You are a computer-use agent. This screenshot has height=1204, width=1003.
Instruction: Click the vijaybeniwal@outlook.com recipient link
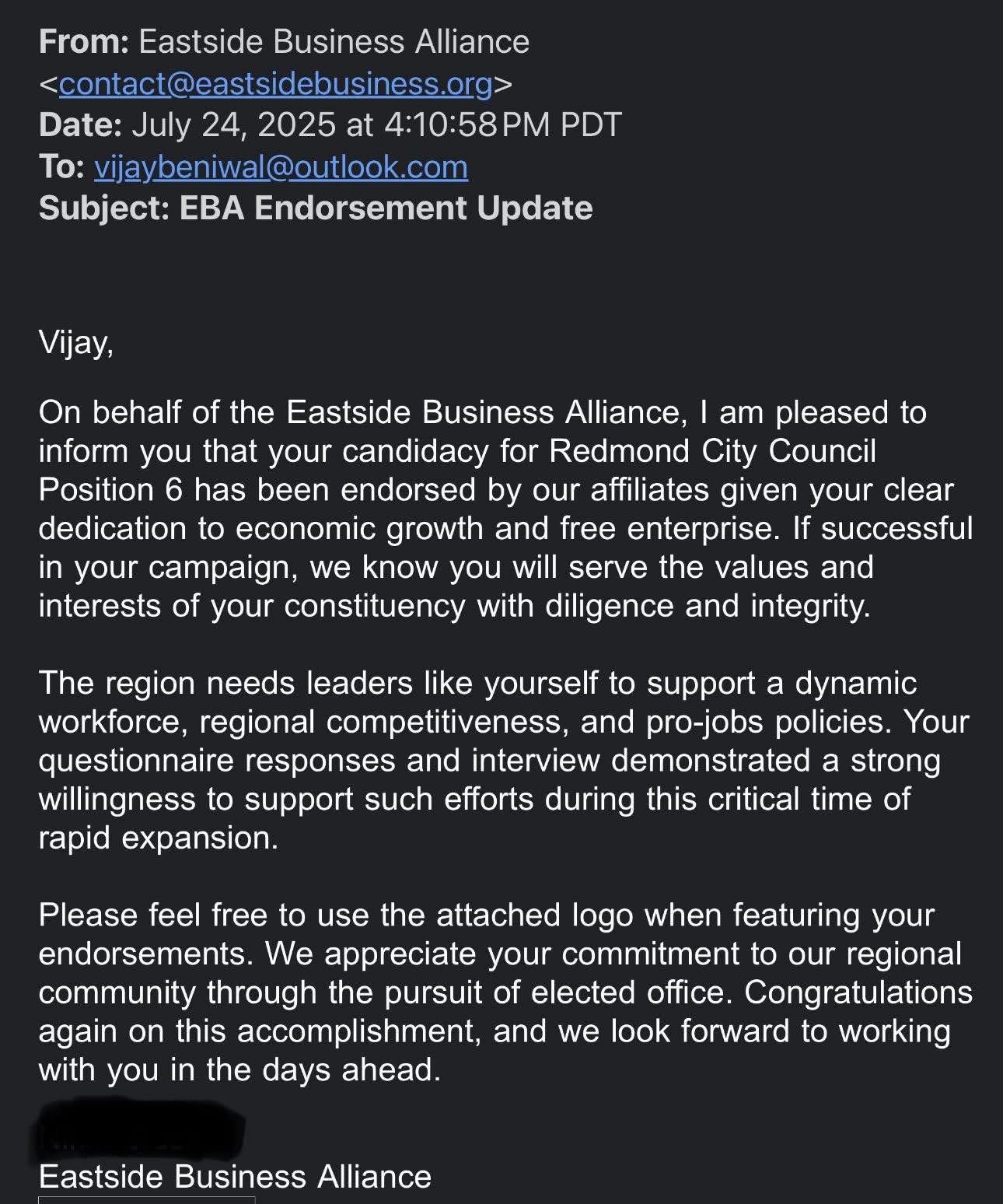click(281, 167)
